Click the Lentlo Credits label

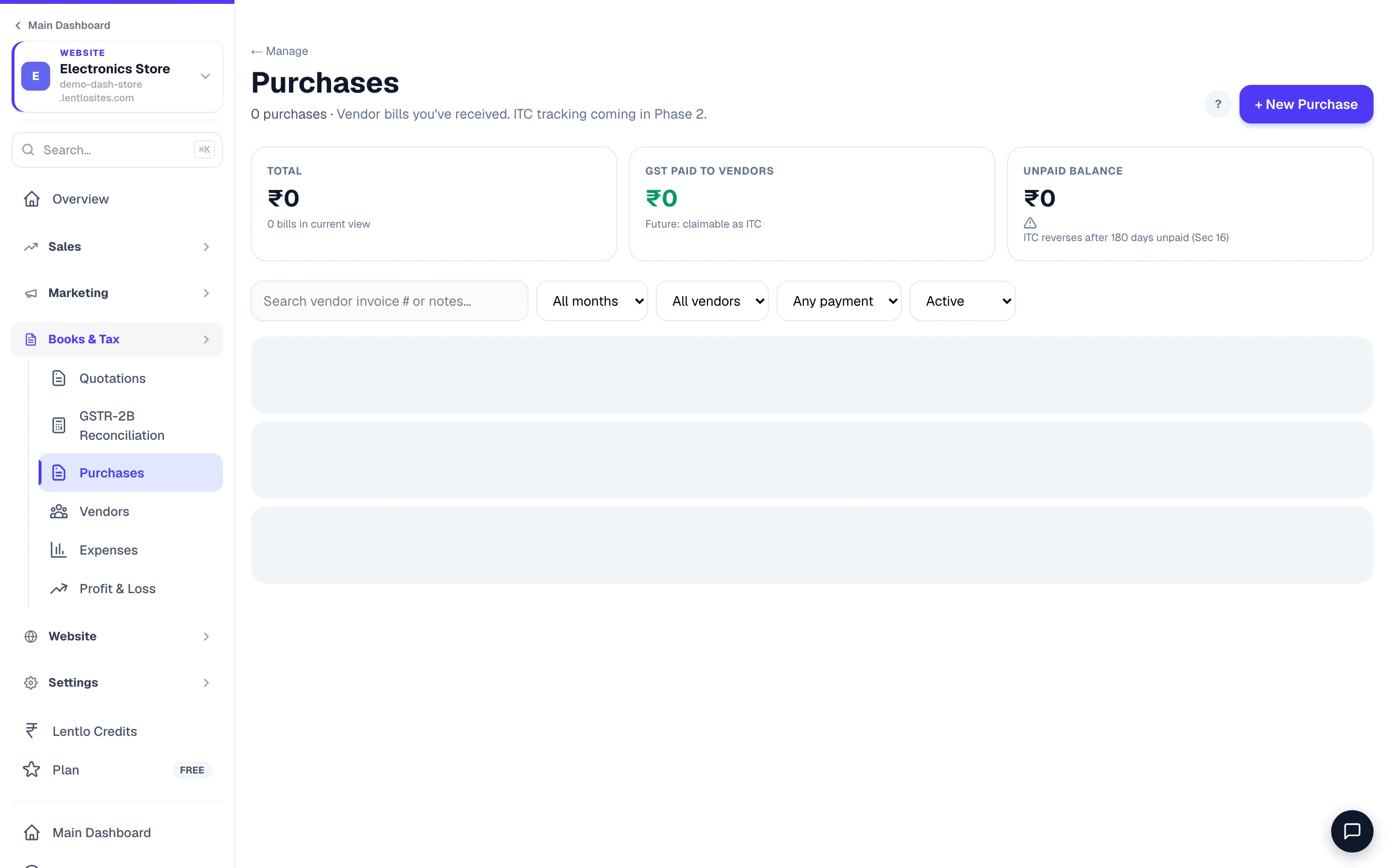click(x=95, y=731)
